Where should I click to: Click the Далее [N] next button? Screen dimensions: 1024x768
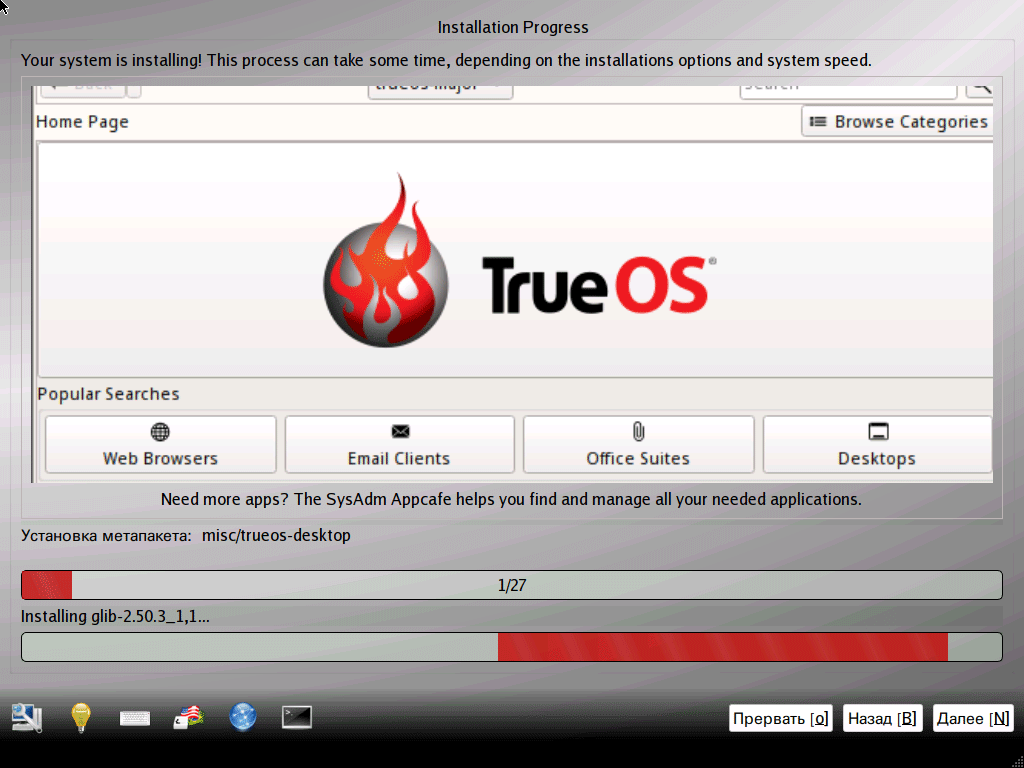(973, 718)
